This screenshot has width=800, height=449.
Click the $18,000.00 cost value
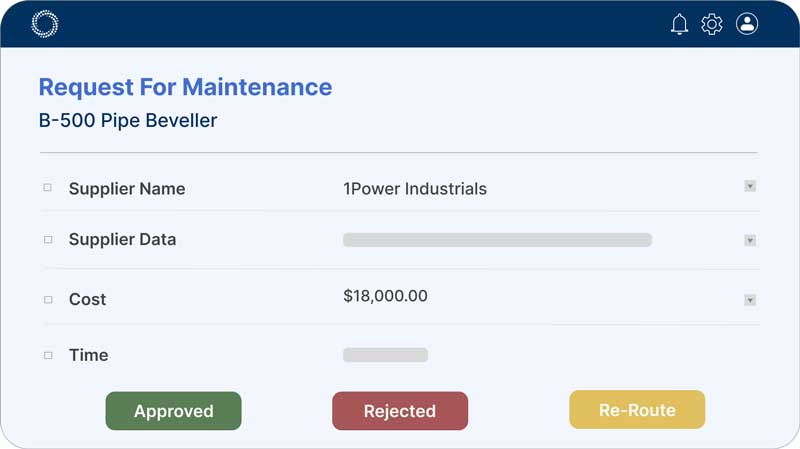coord(385,296)
